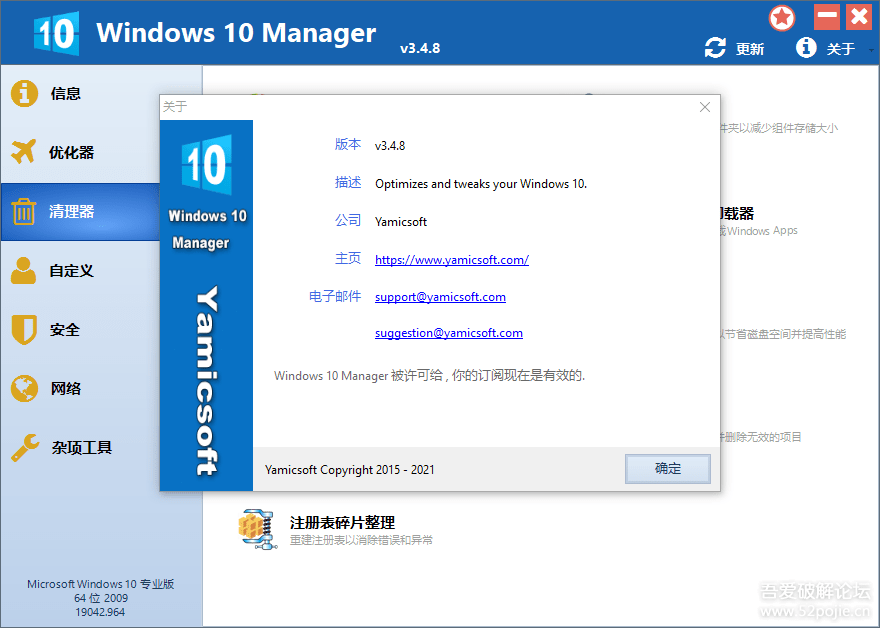
Task: Click the v3.4.8 version text in dialog
Action: click(390, 145)
